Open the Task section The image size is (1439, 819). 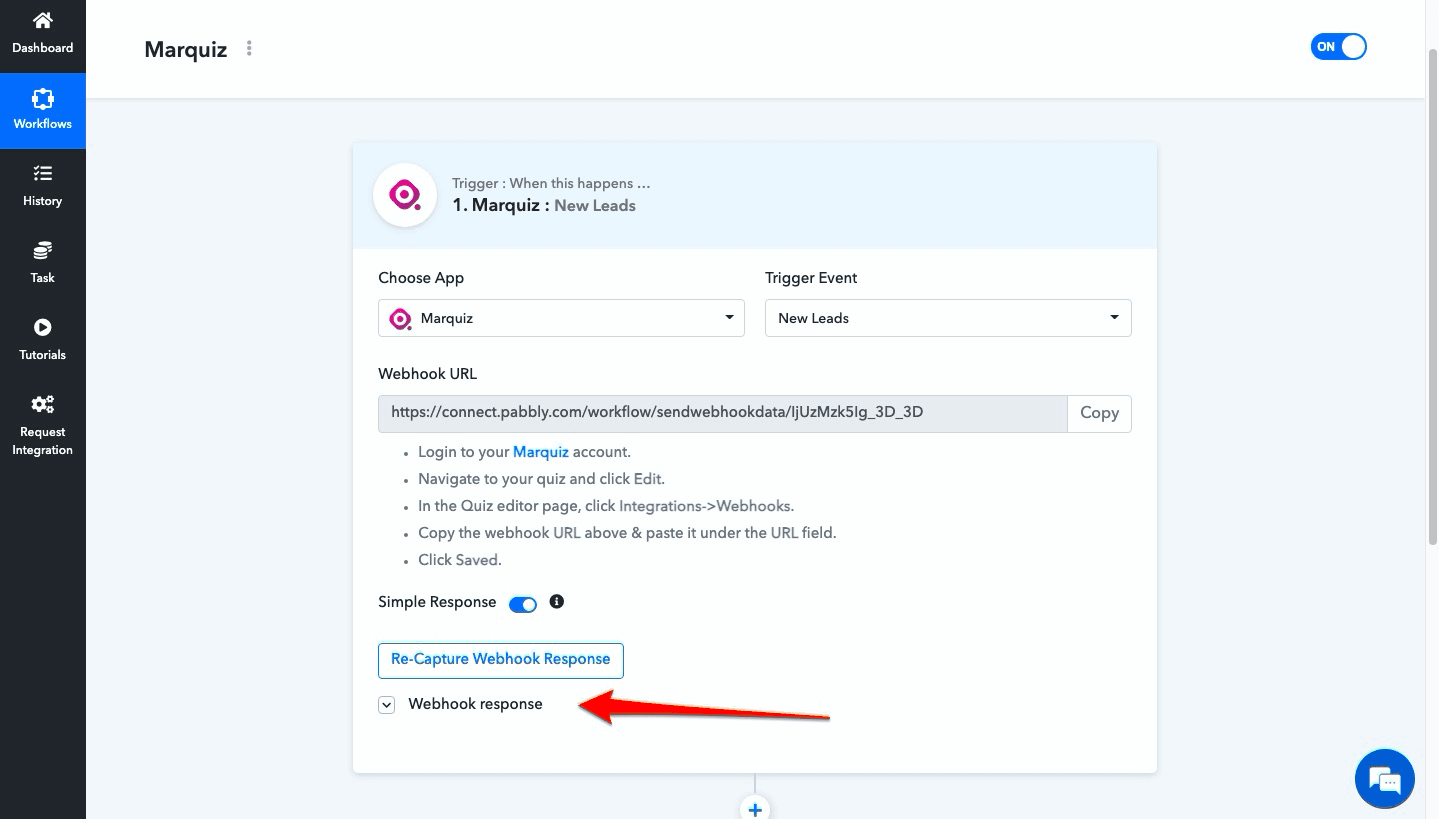(42, 263)
